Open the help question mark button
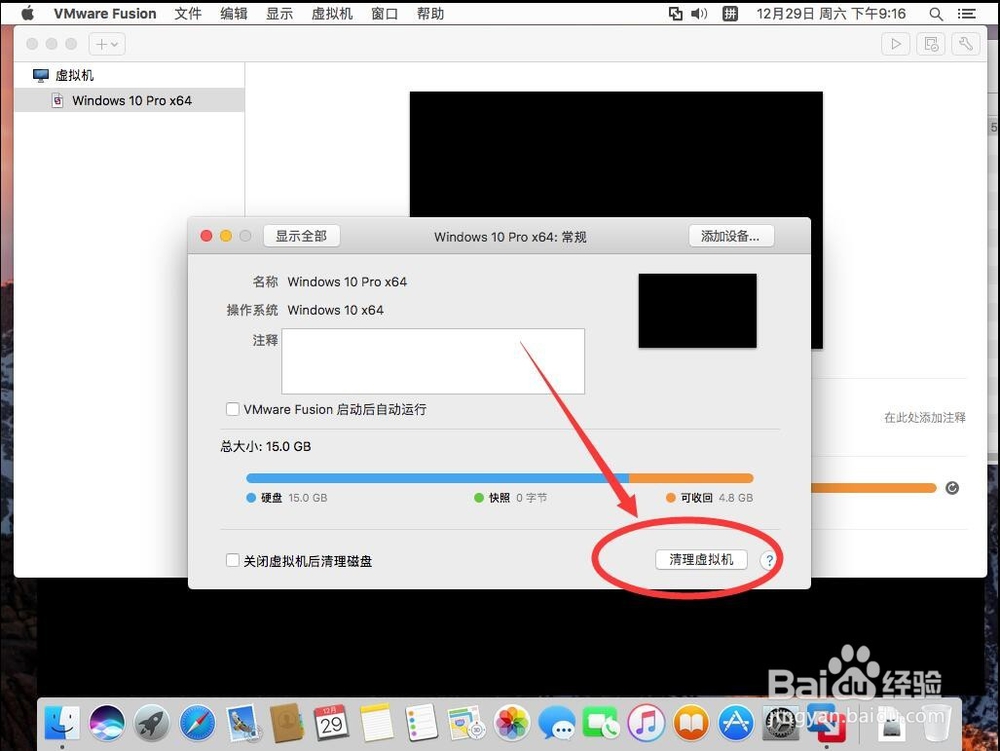 pos(769,560)
